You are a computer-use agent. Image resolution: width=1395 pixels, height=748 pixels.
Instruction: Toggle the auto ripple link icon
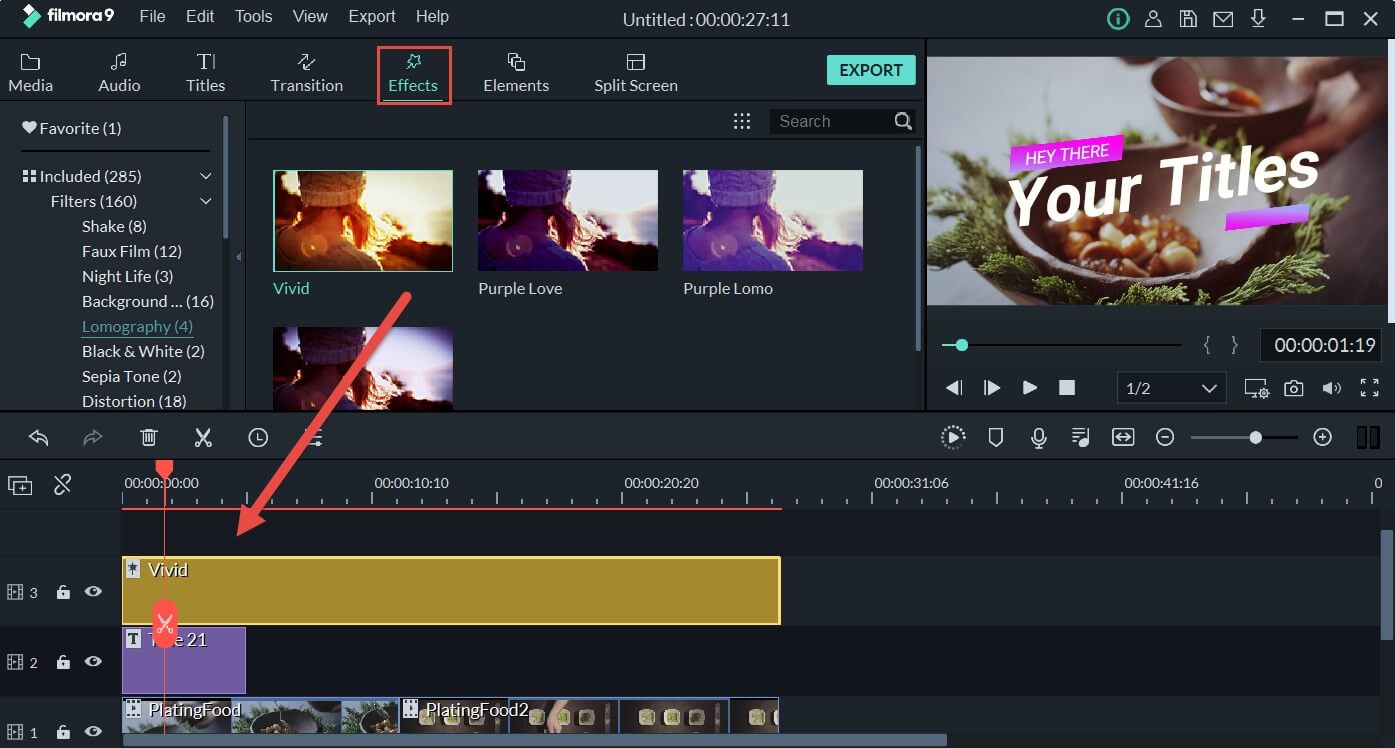[x=63, y=485]
